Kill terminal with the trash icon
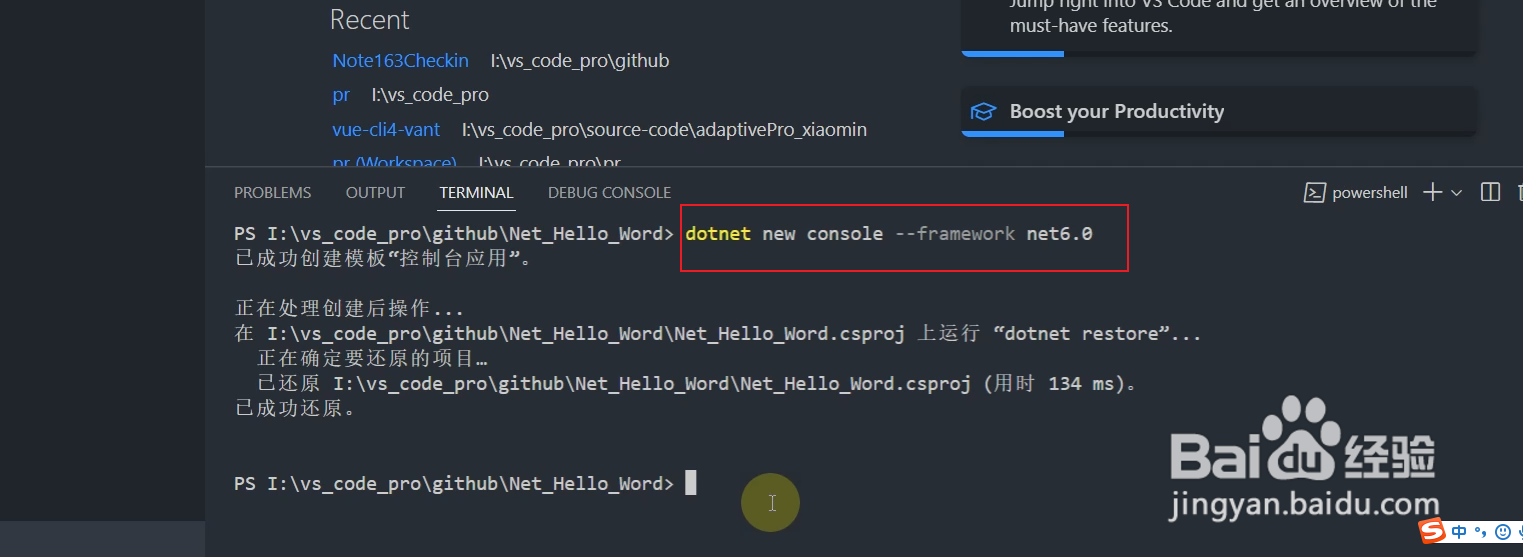This screenshot has height=557, width=1523. pyautogui.click(x=1519, y=192)
